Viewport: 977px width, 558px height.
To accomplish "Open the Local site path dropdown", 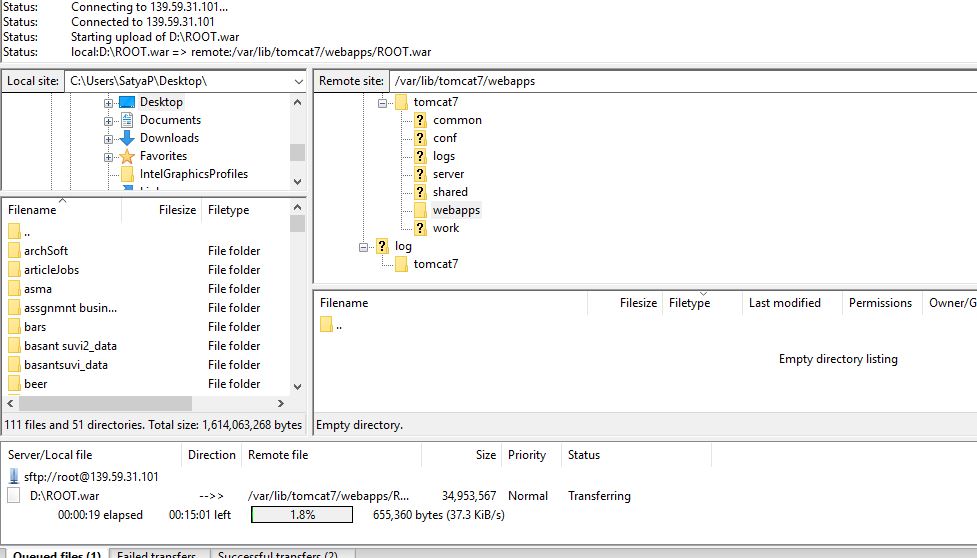I will pos(298,82).
